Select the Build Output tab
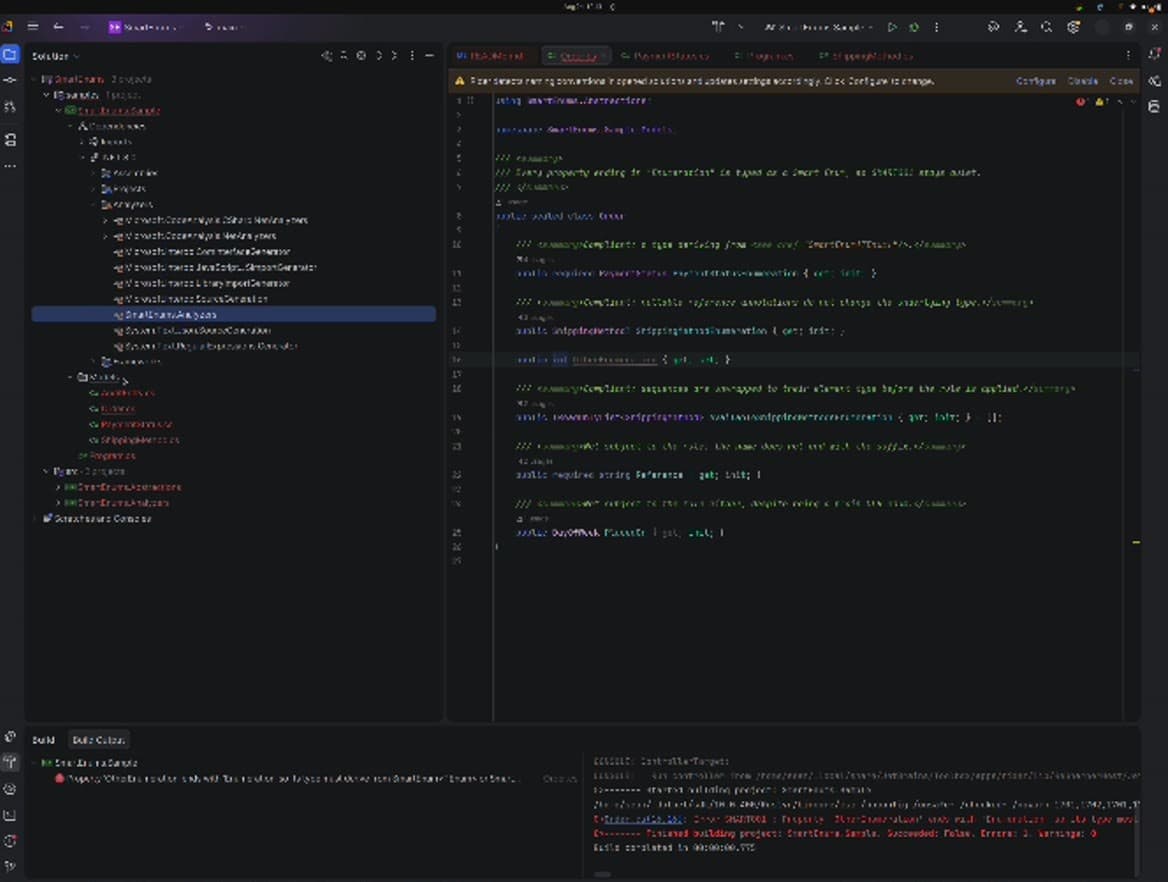The width and height of the screenshot is (1168, 882). tap(98, 740)
